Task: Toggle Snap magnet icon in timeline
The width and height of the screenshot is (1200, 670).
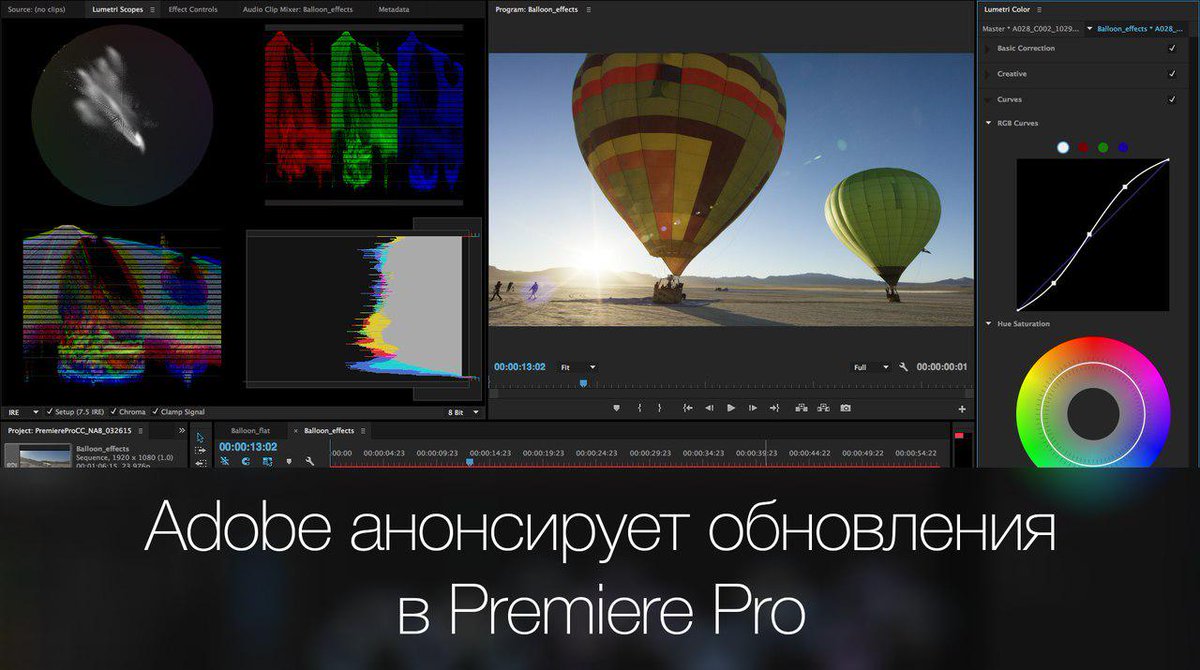Action: click(246, 461)
